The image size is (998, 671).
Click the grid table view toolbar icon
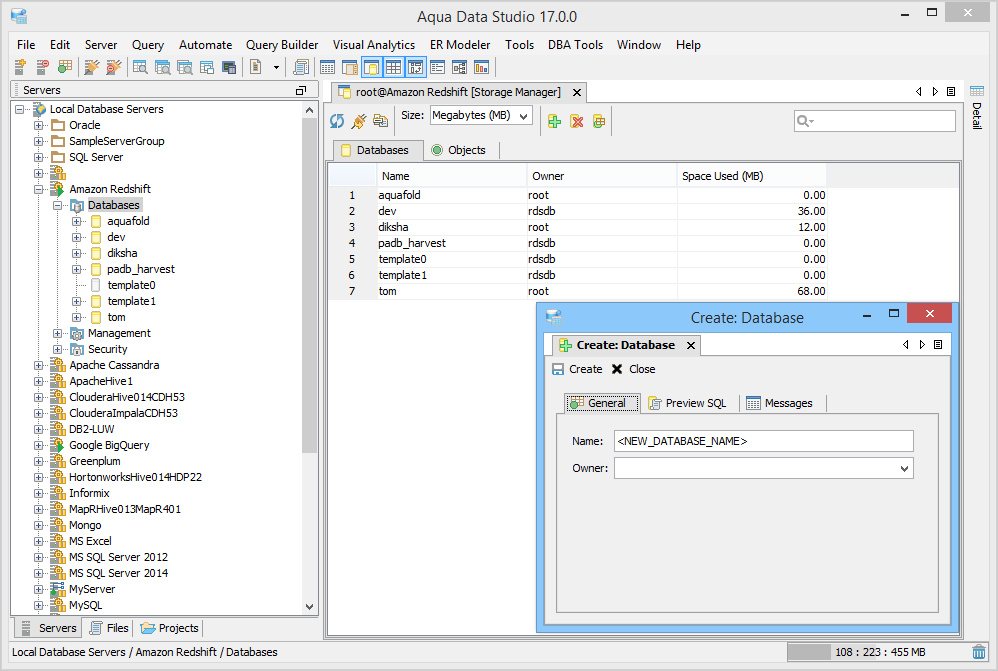tap(327, 67)
